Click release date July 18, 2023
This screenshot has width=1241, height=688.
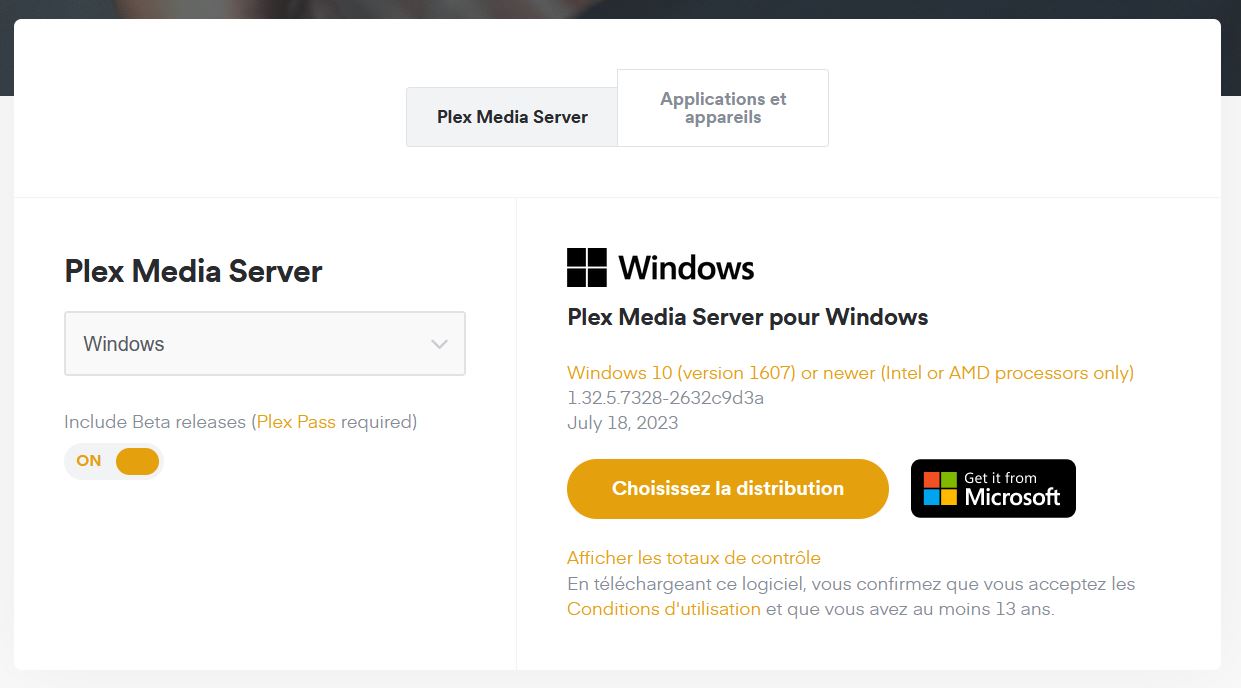pyautogui.click(x=623, y=423)
